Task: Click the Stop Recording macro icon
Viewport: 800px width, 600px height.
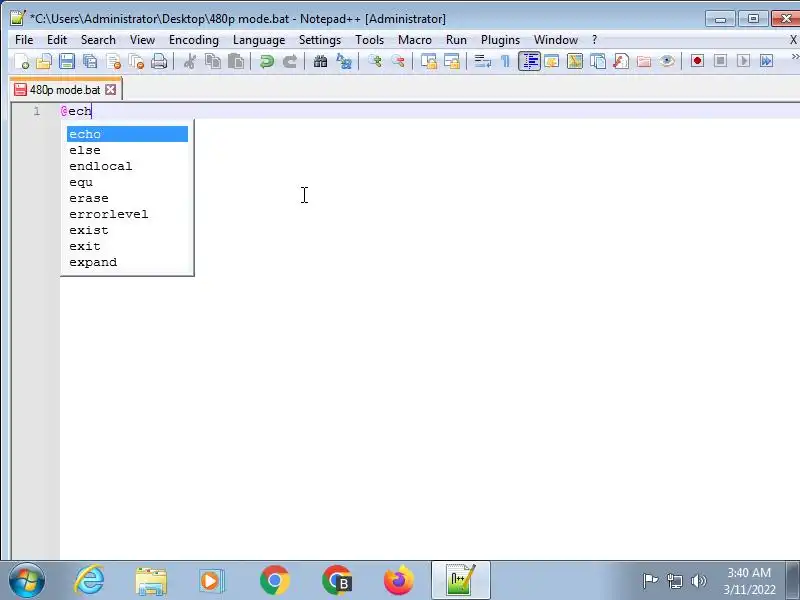Action: pos(720,61)
